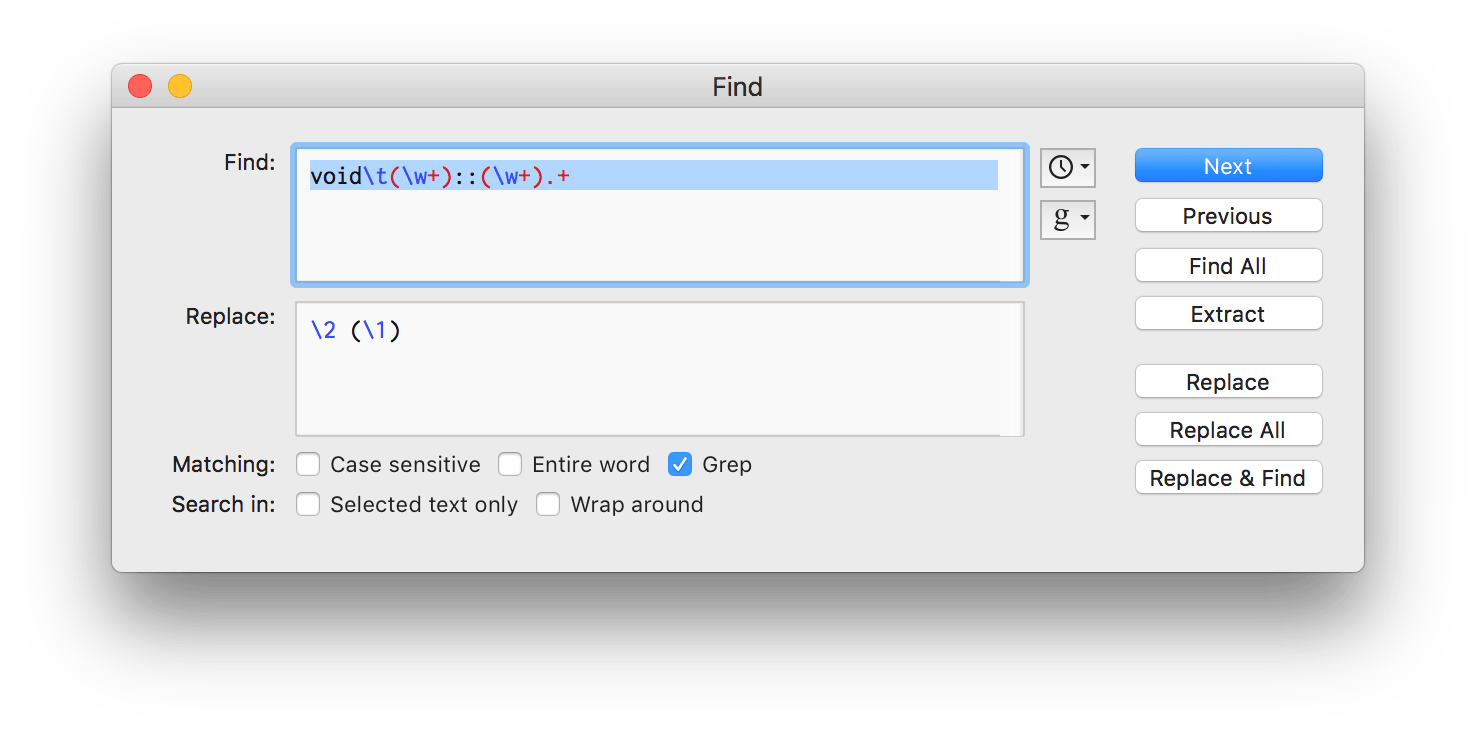Enable the Entire word checkbox
This screenshot has height=732, width=1476.
[510, 465]
